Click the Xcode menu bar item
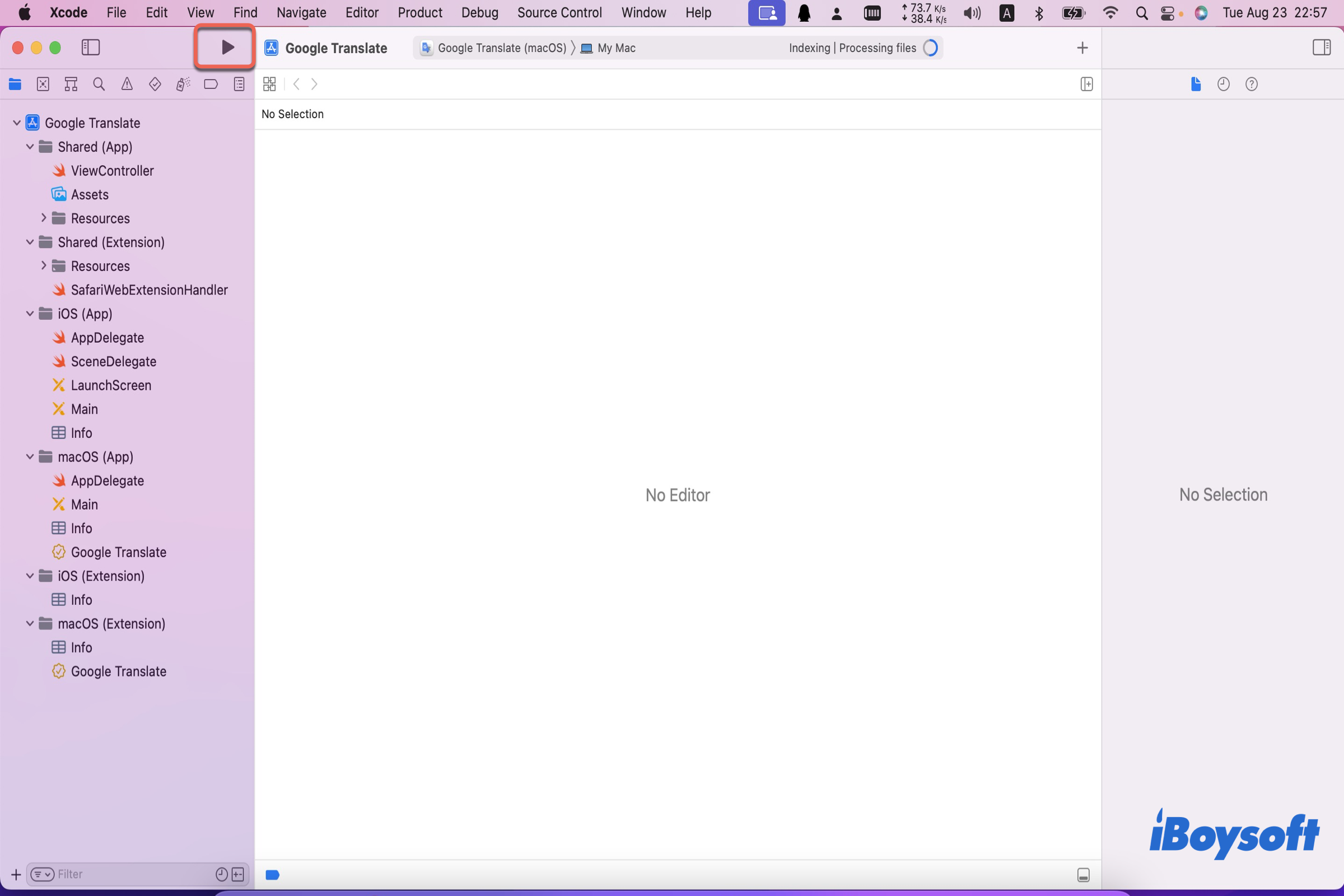 tap(67, 12)
